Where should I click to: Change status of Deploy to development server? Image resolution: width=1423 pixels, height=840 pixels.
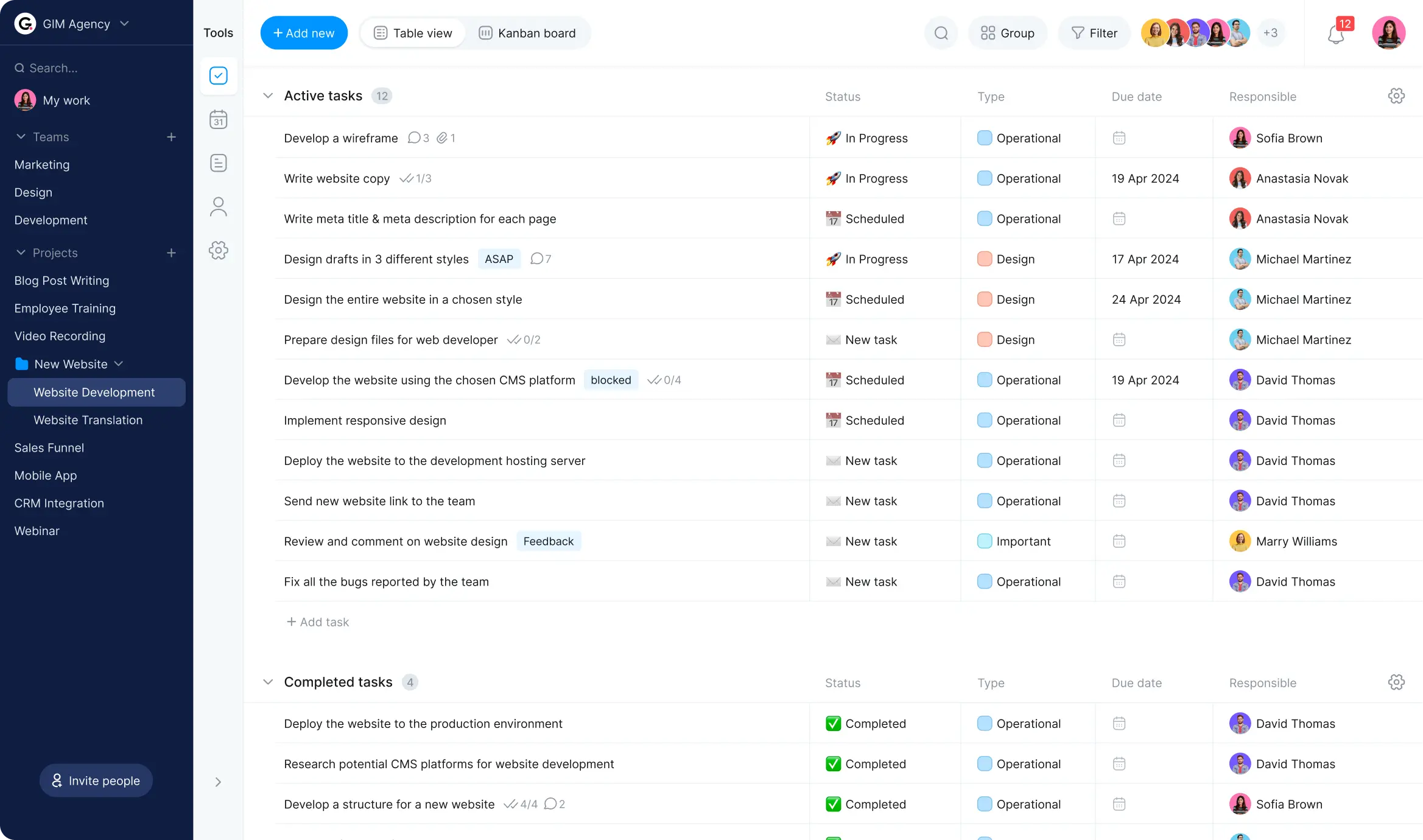(x=862, y=461)
